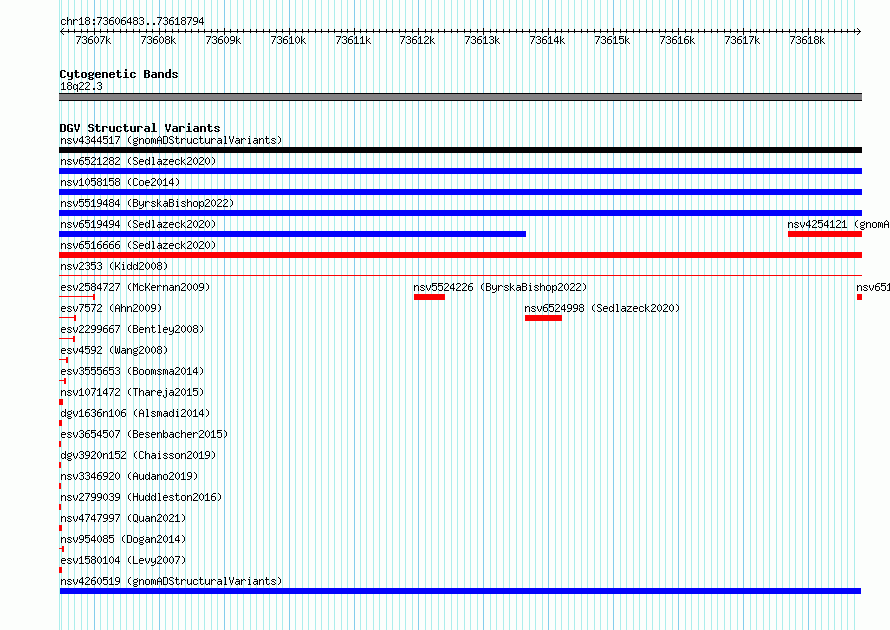Open variant esv2299667 (Bentley2008)
The height and width of the screenshot is (630, 890).
click(132, 329)
